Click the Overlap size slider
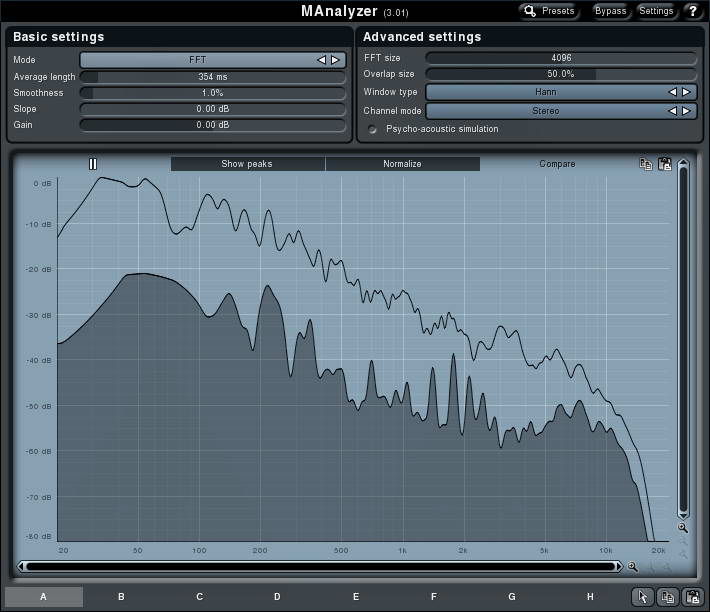 point(561,74)
